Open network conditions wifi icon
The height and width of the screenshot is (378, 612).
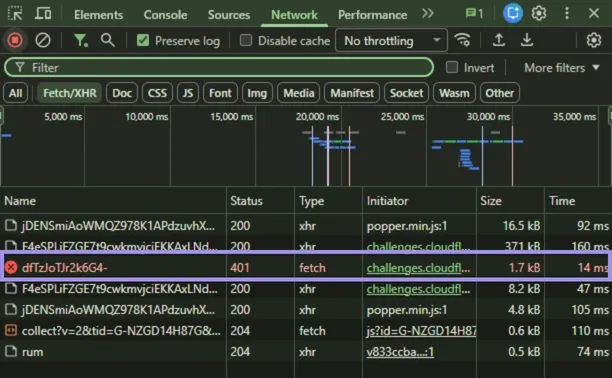(x=463, y=40)
